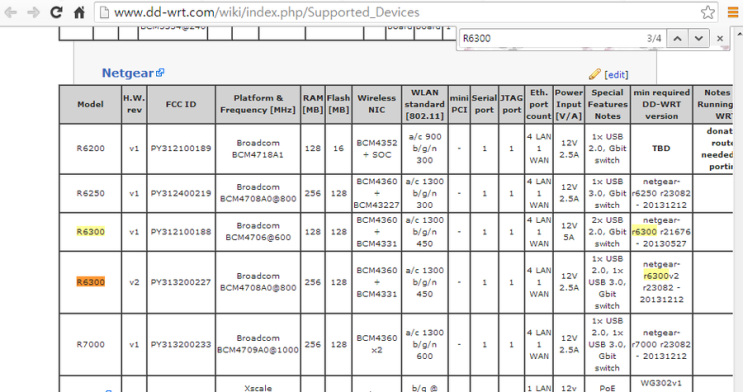The width and height of the screenshot is (743, 392).
Task: Click the Broadcom BCM4706@600 platform cell
Action: [x=258, y=232]
